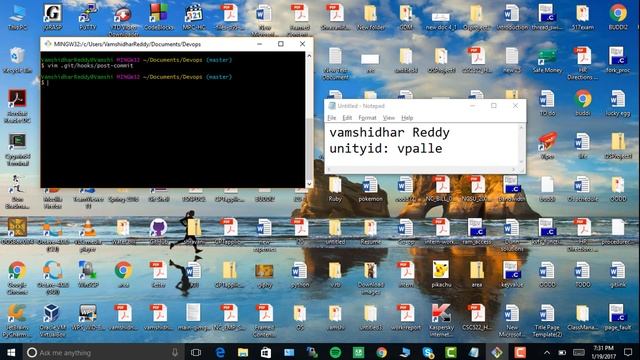Open the Recycle Bin icon
640x360 pixels.
click(17, 60)
